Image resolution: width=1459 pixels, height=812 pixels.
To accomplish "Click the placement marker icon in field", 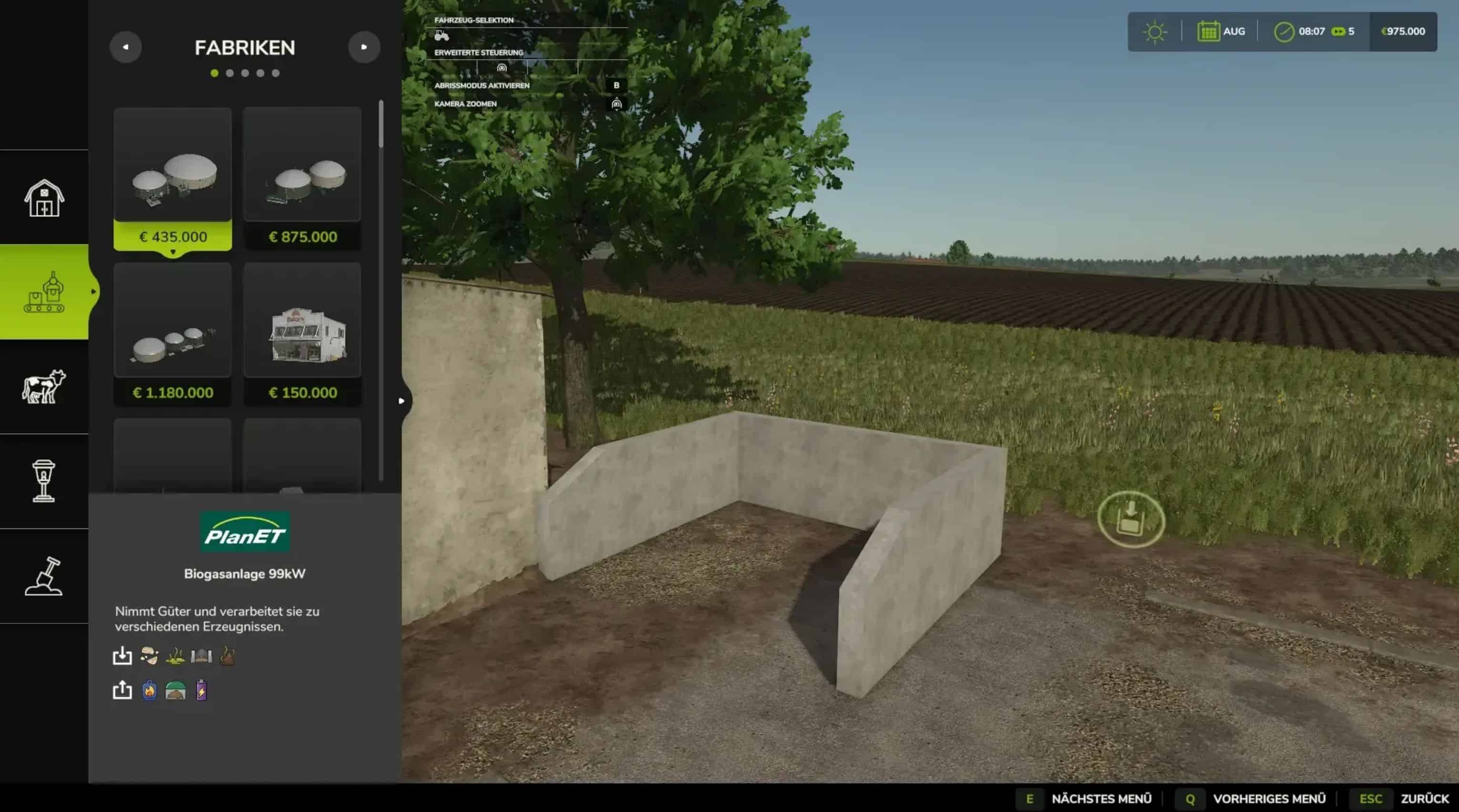I will coord(1130,519).
